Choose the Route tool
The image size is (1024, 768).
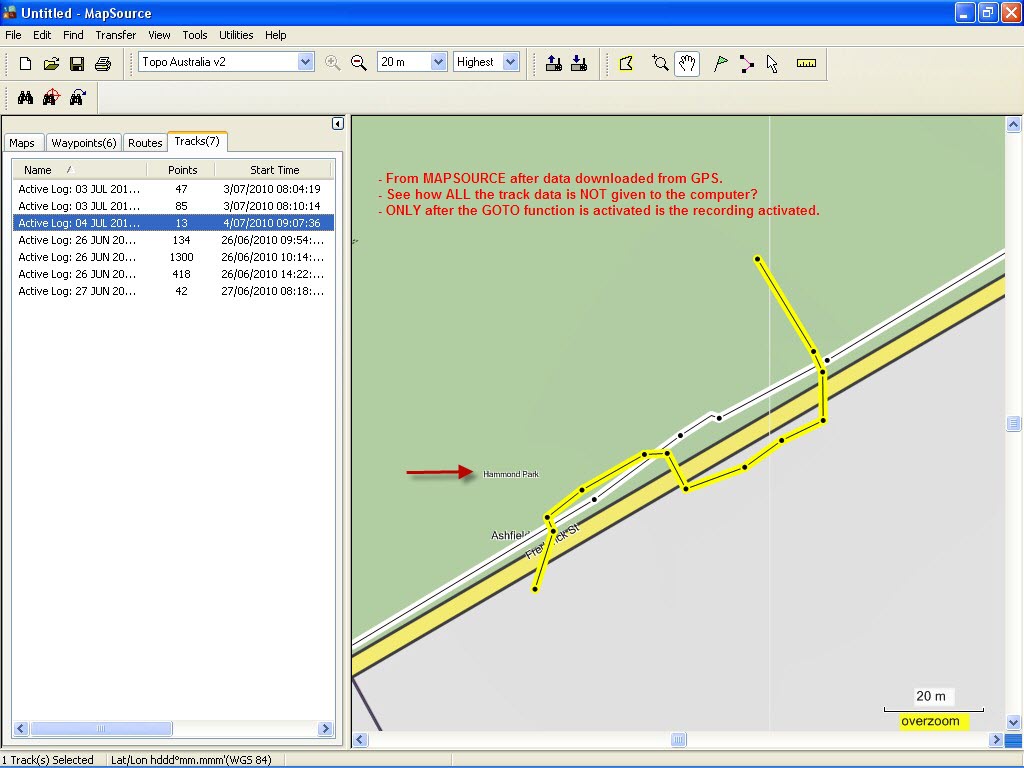pyautogui.click(x=746, y=63)
